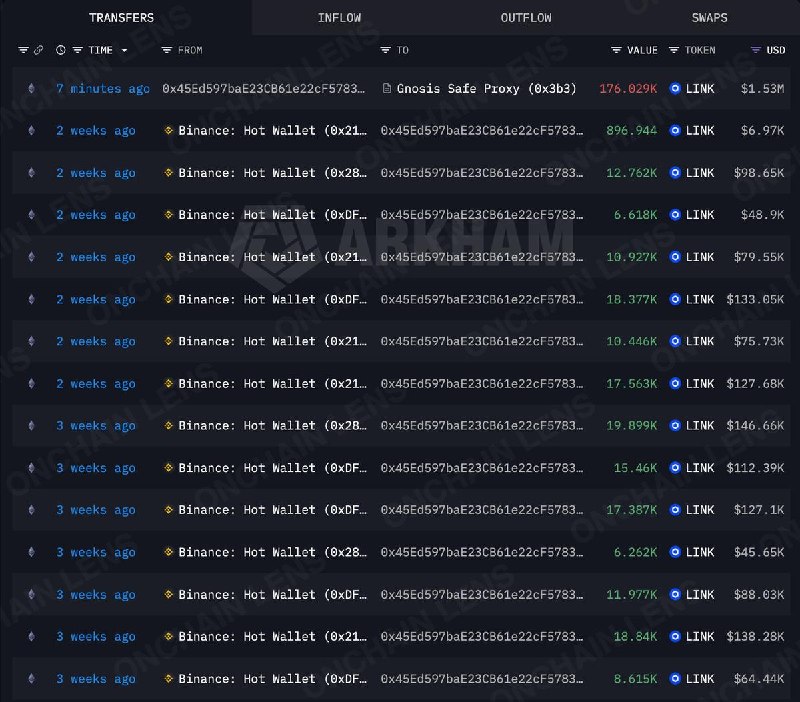This screenshot has height=702, width=800.
Task: Open Gnosis Safe Proxy (0x3b3) entity
Action: pyautogui.click(x=487, y=89)
